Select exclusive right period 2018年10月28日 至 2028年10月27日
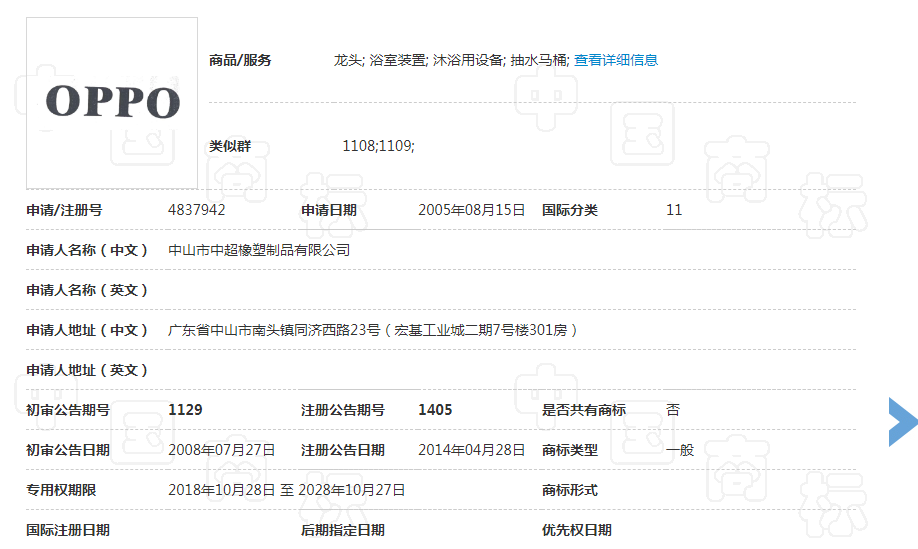Image resolution: width=918 pixels, height=549 pixels. pos(286,490)
